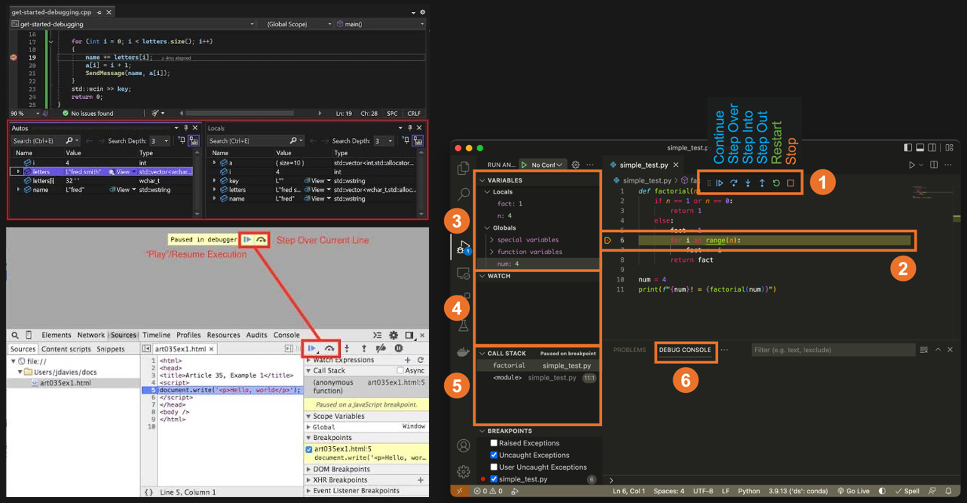
Task: Click the Step Out arrow in debug toolbar
Action: point(762,183)
